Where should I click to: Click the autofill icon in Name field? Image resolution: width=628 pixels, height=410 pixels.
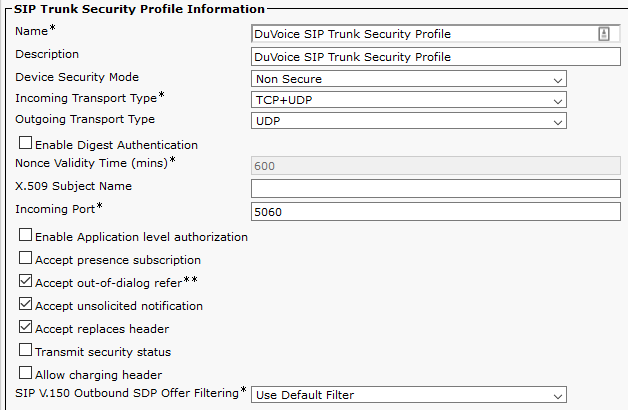[x=604, y=34]
